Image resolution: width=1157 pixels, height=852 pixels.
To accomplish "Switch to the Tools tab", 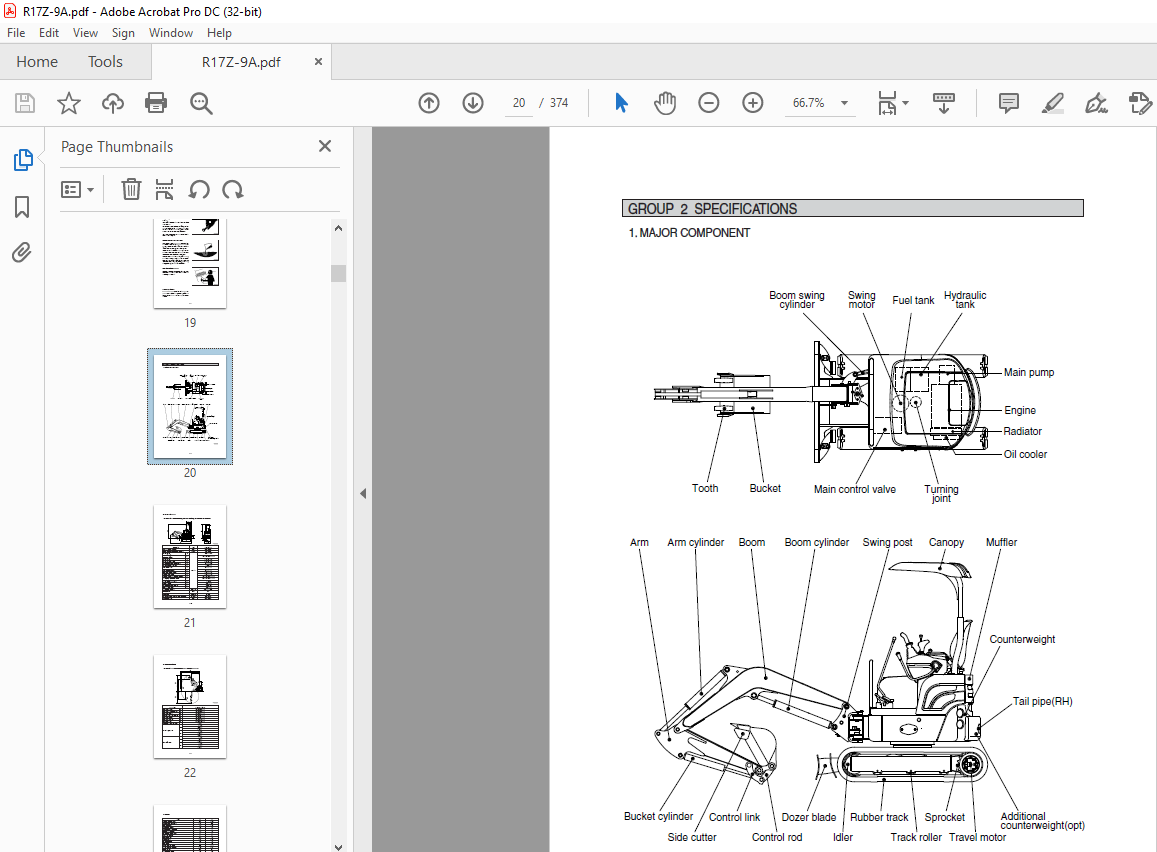I will coord(106,62).
